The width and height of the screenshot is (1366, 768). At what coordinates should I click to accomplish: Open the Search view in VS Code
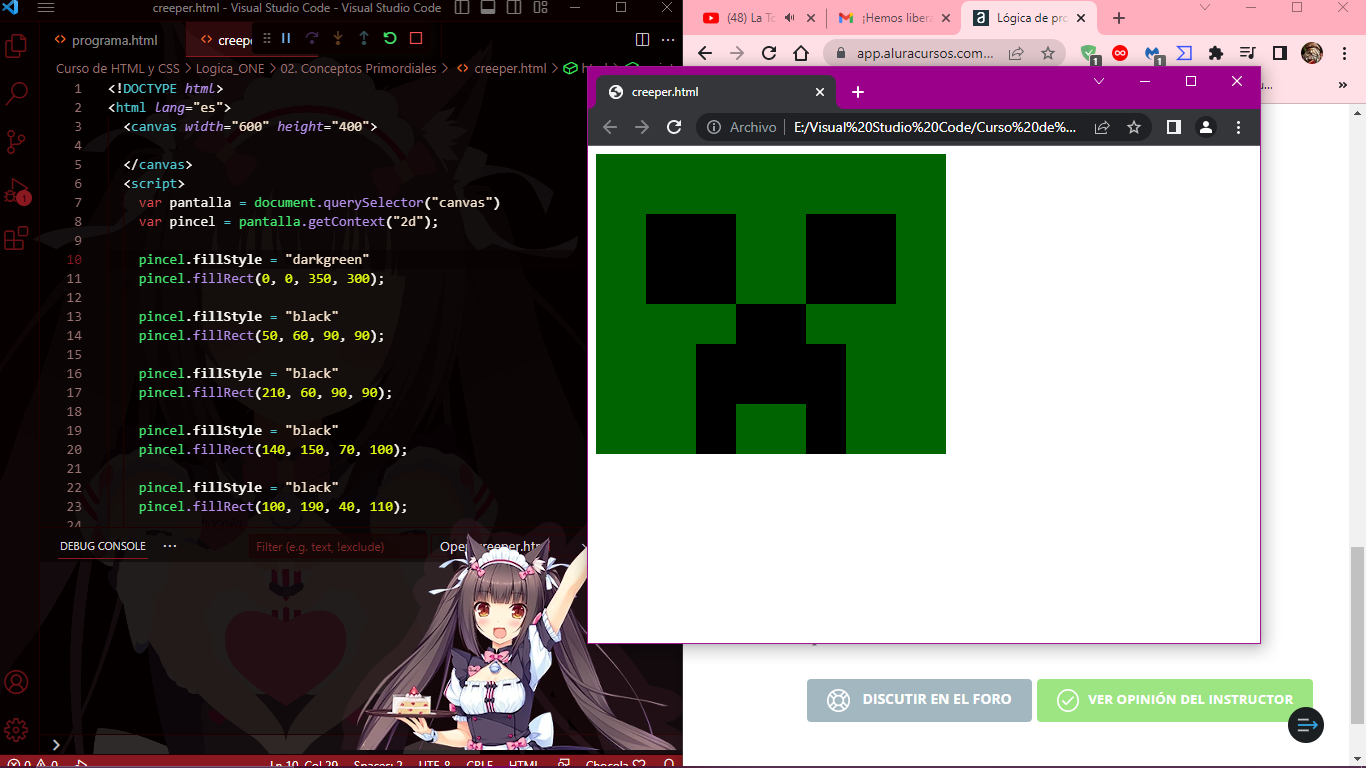pyautogui.click(x=17, y=94)
